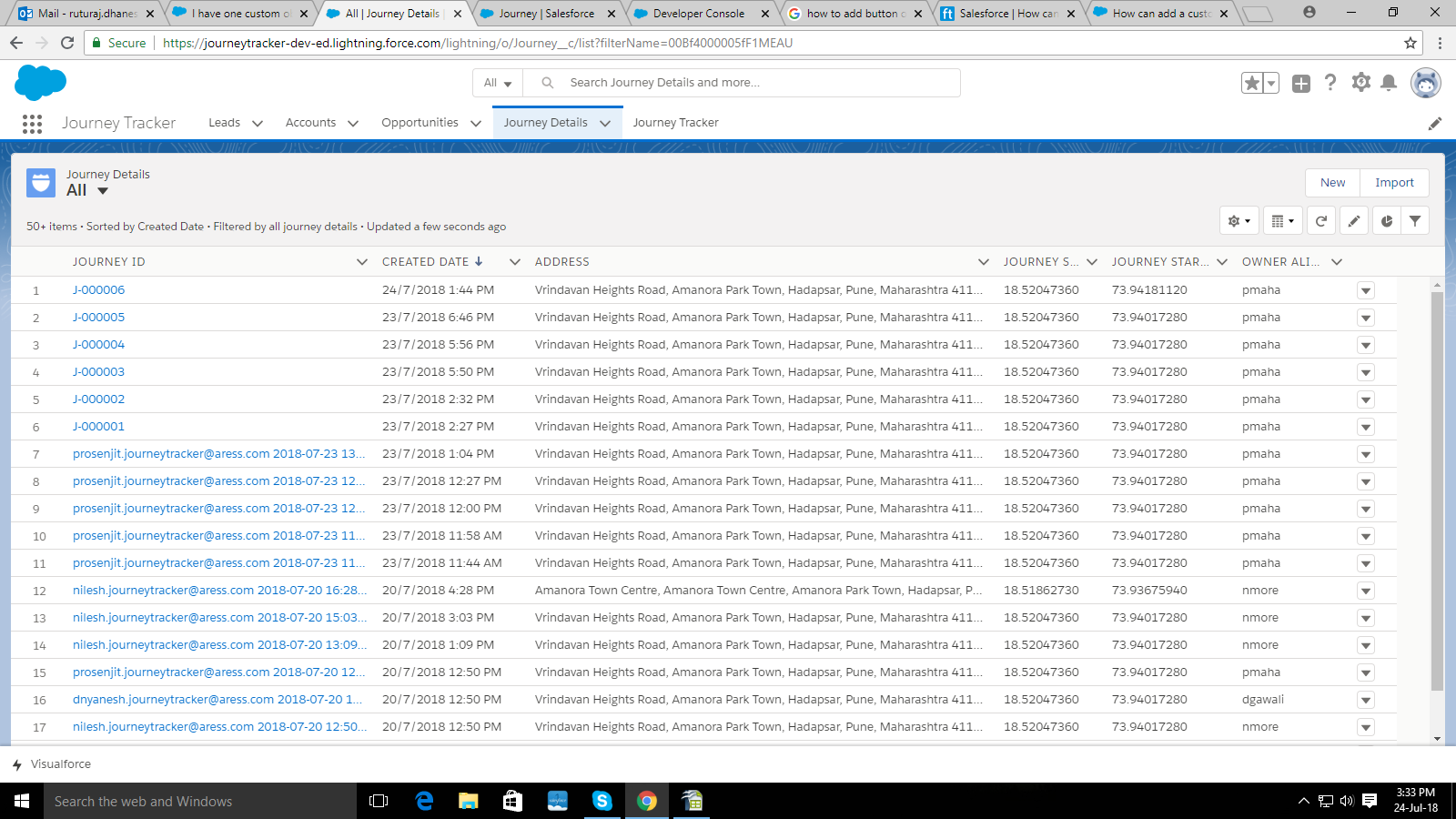
Task: Expand the Accounts tab dropdown
Action: tap(353, 124)
